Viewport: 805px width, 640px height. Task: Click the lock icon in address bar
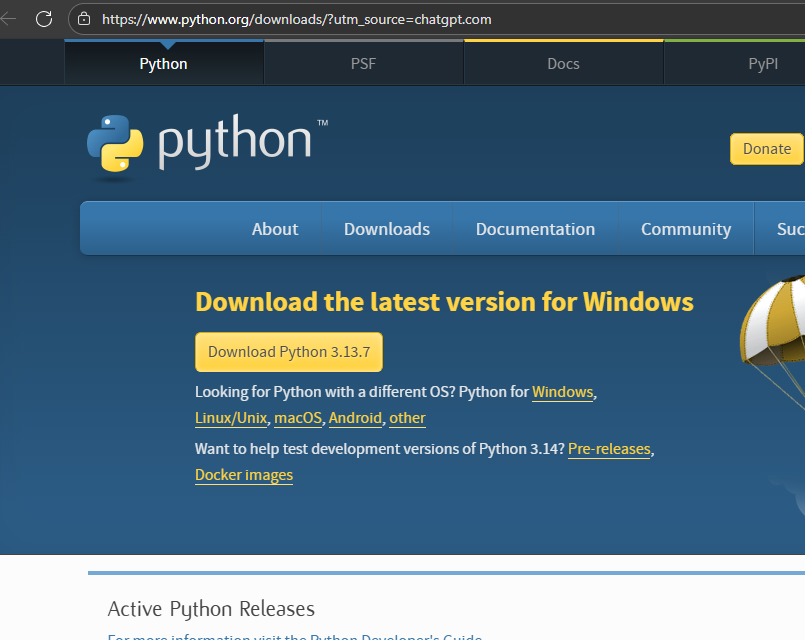[x=84, y=19]
